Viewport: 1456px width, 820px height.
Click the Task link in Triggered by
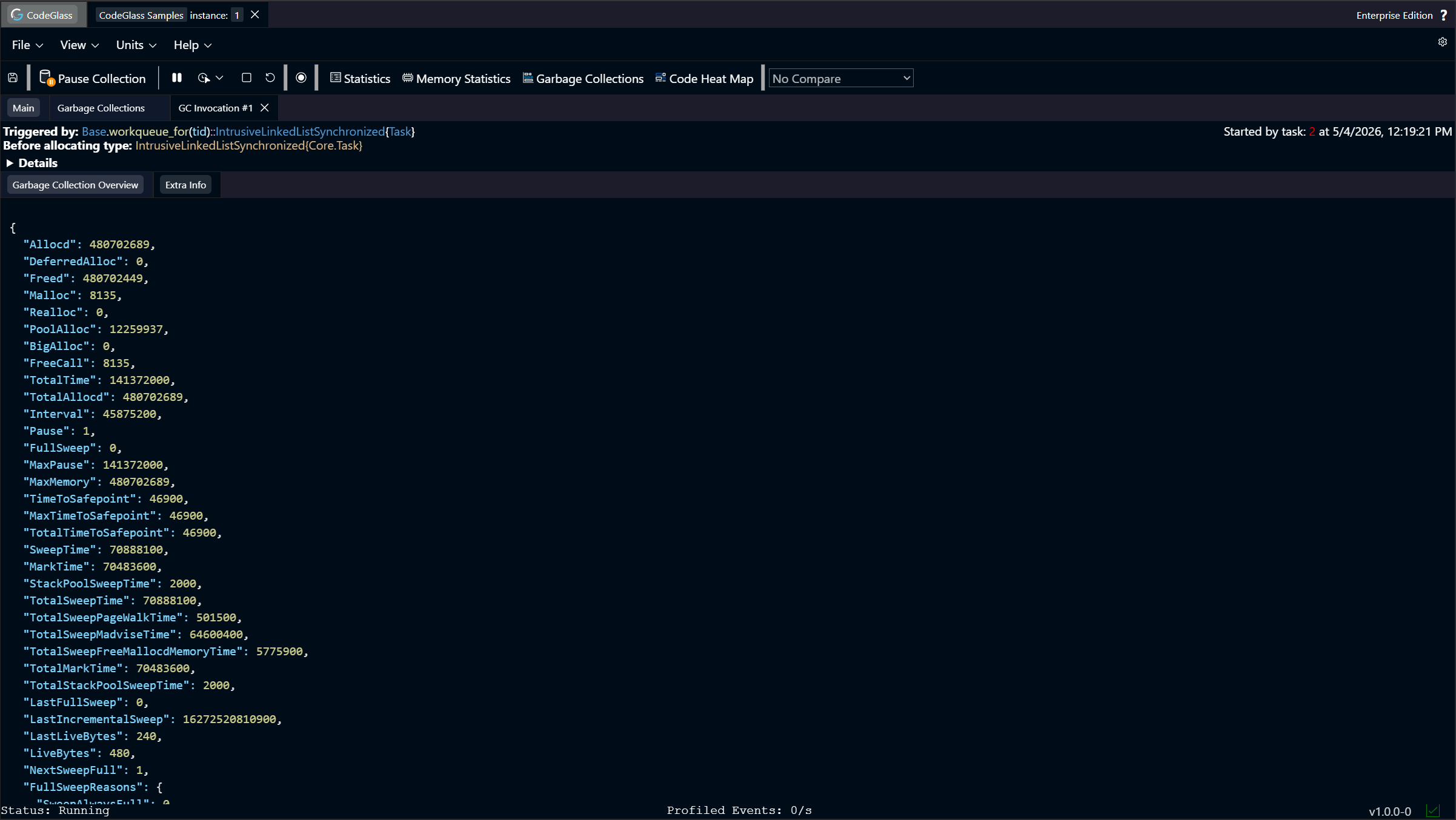tap(400, 131)
